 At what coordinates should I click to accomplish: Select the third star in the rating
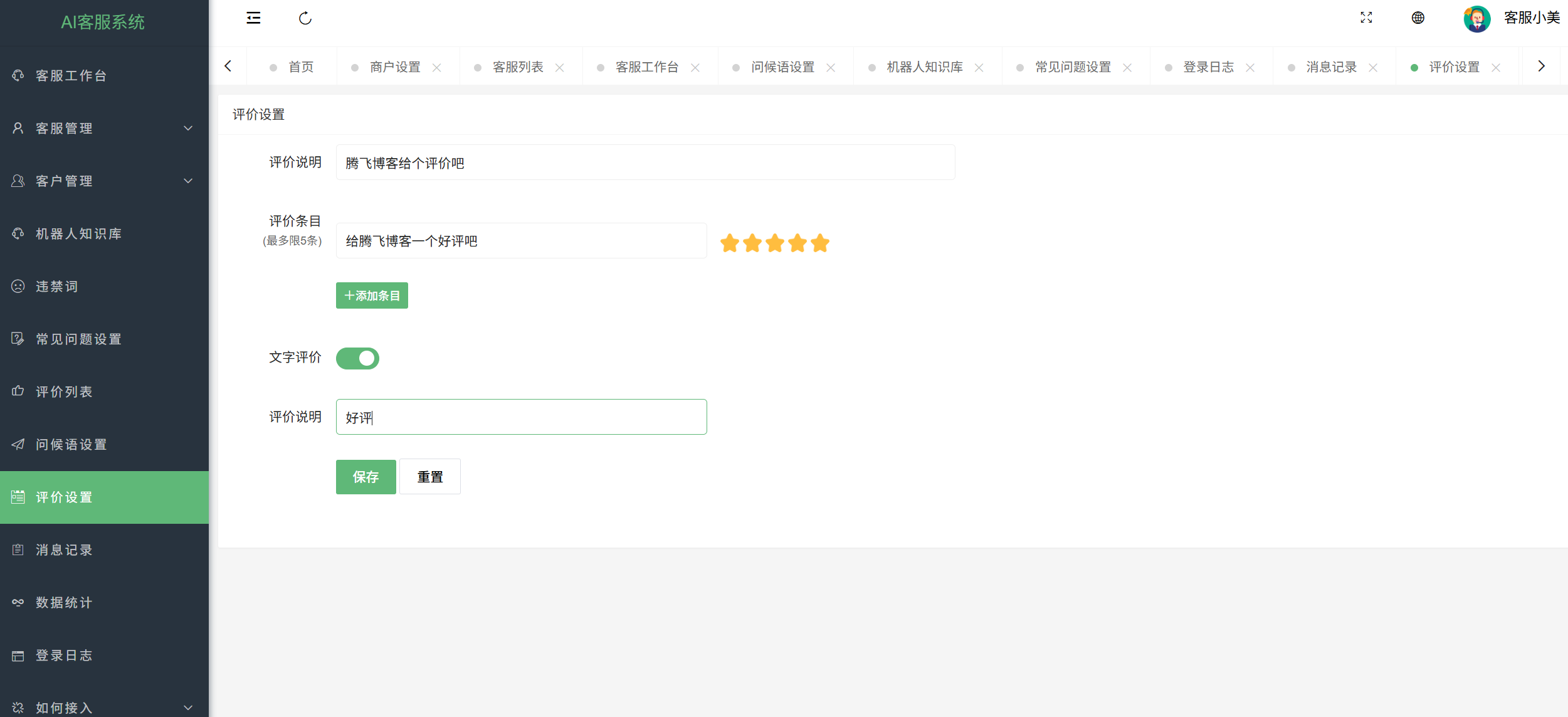tap(774, 243)
